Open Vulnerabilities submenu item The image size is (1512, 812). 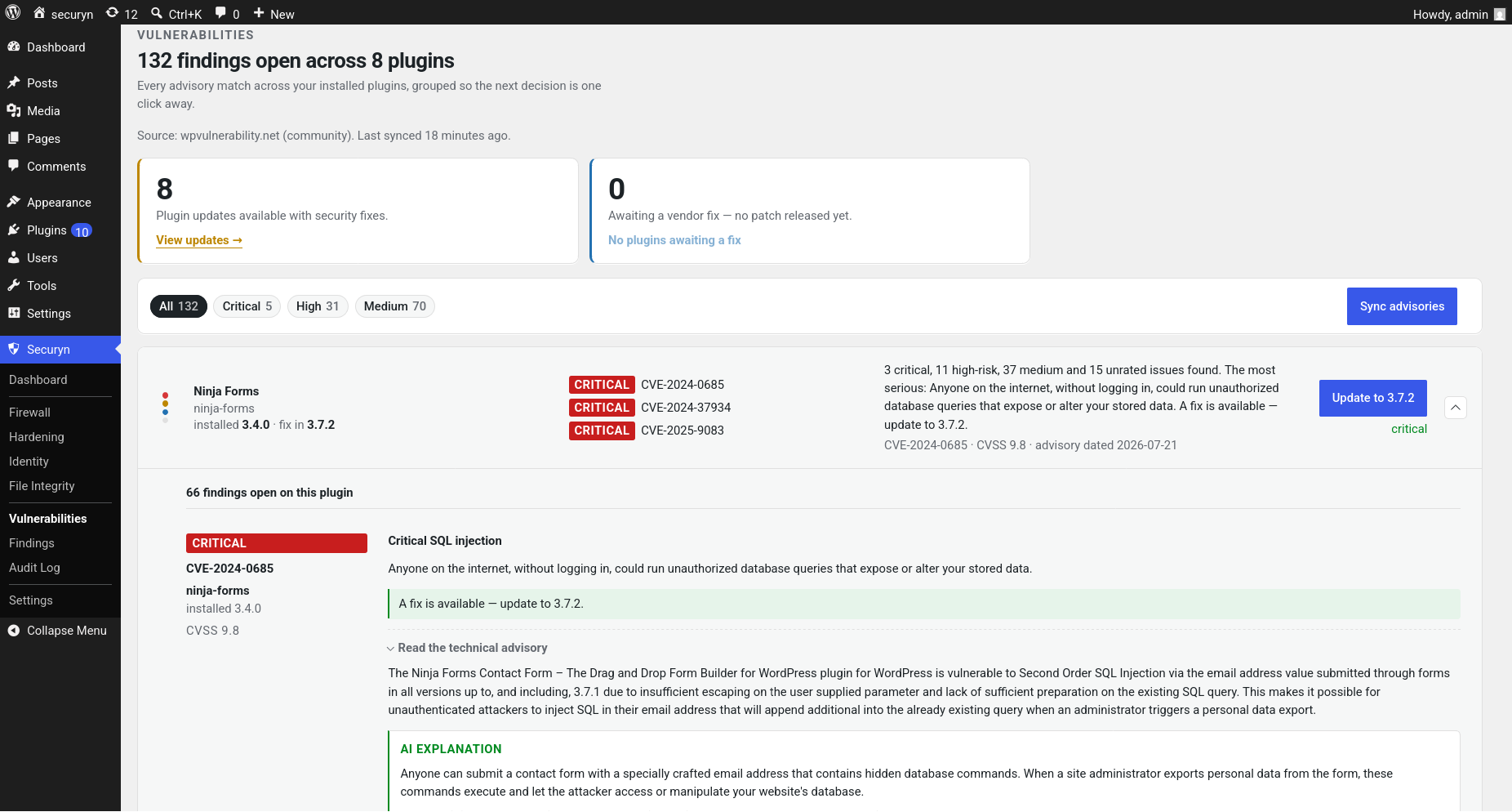(48, 519)
